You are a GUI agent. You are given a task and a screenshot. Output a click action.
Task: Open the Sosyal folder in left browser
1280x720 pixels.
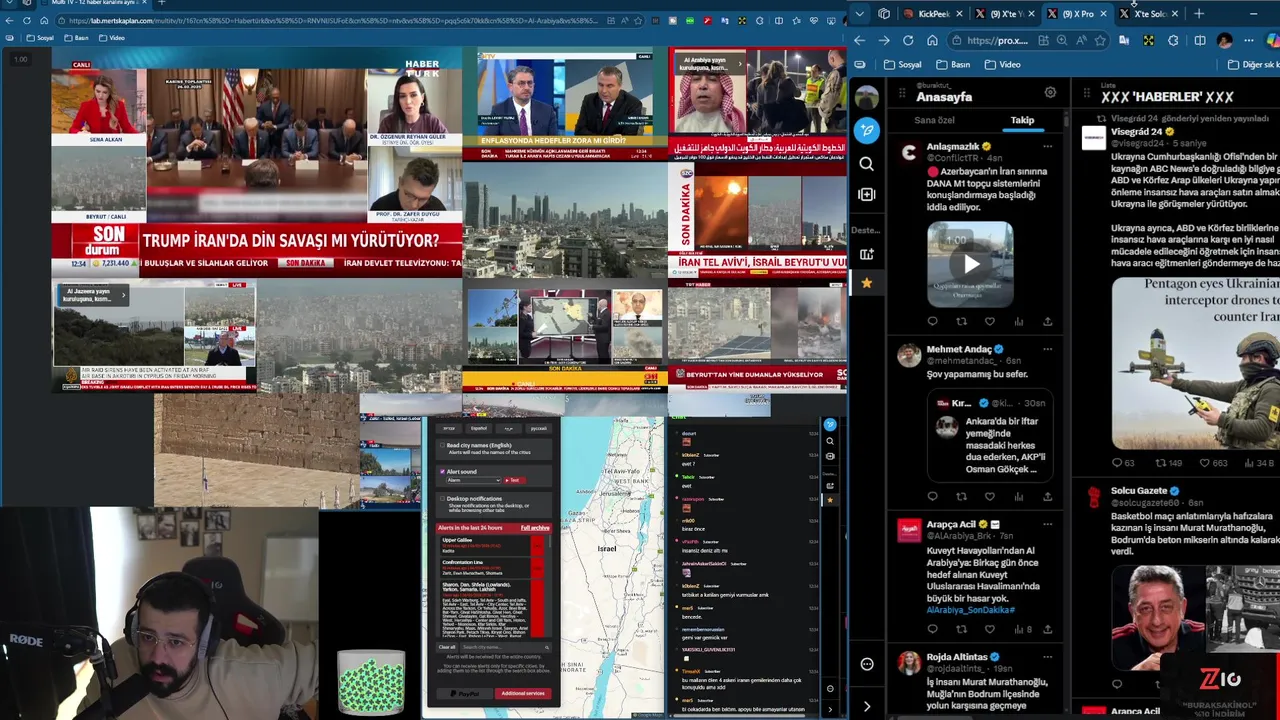pyautogui.click(x=40, y=38)
